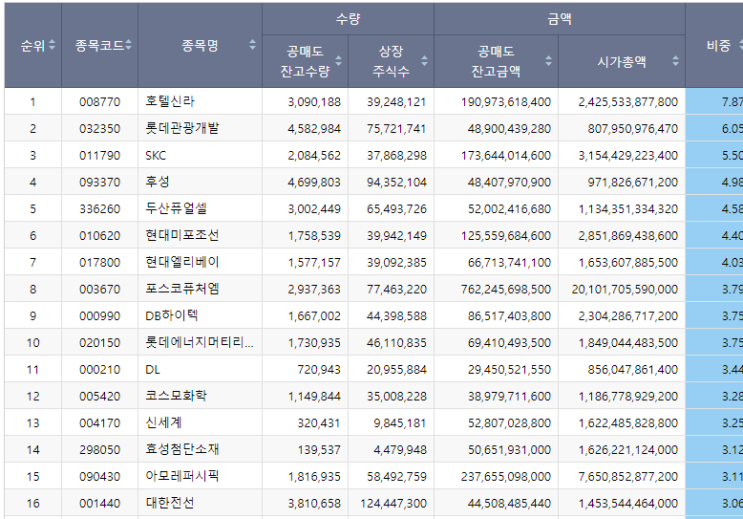This screenshot has height=519, width=743.
Task: Click the 수량 group header
Action: (x=348, y=19)
